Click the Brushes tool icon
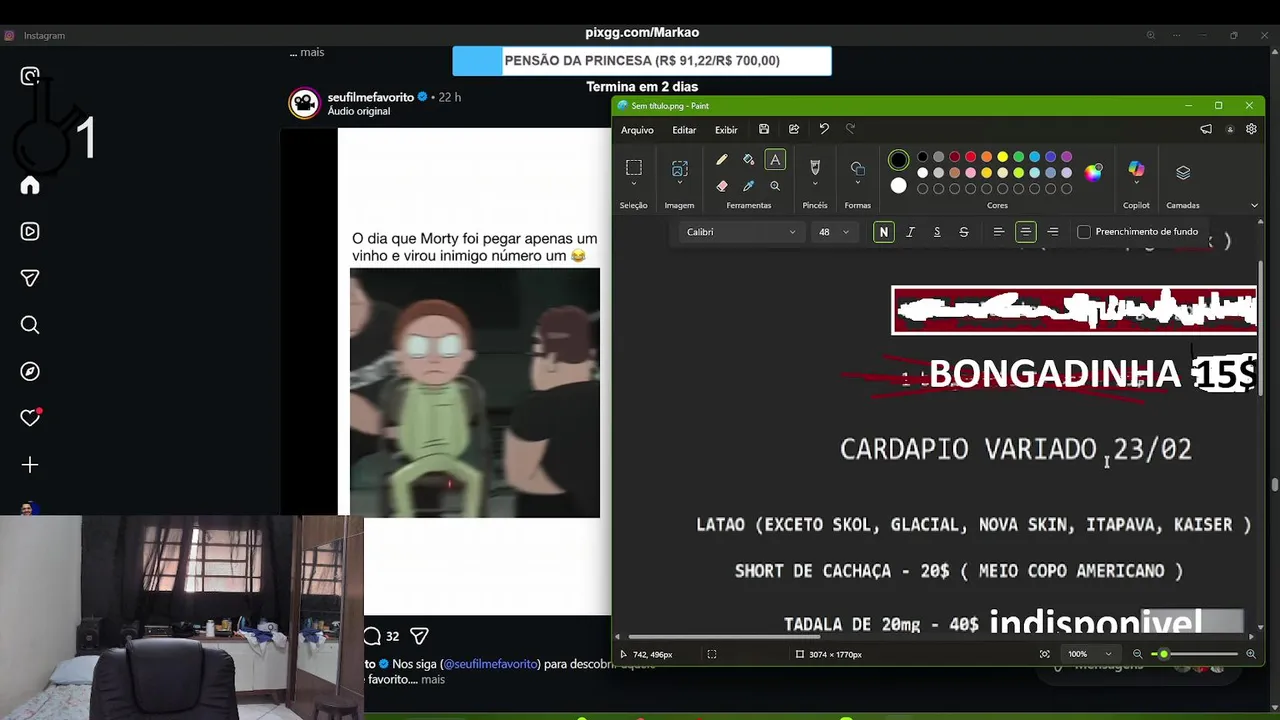 coord(815,168)
